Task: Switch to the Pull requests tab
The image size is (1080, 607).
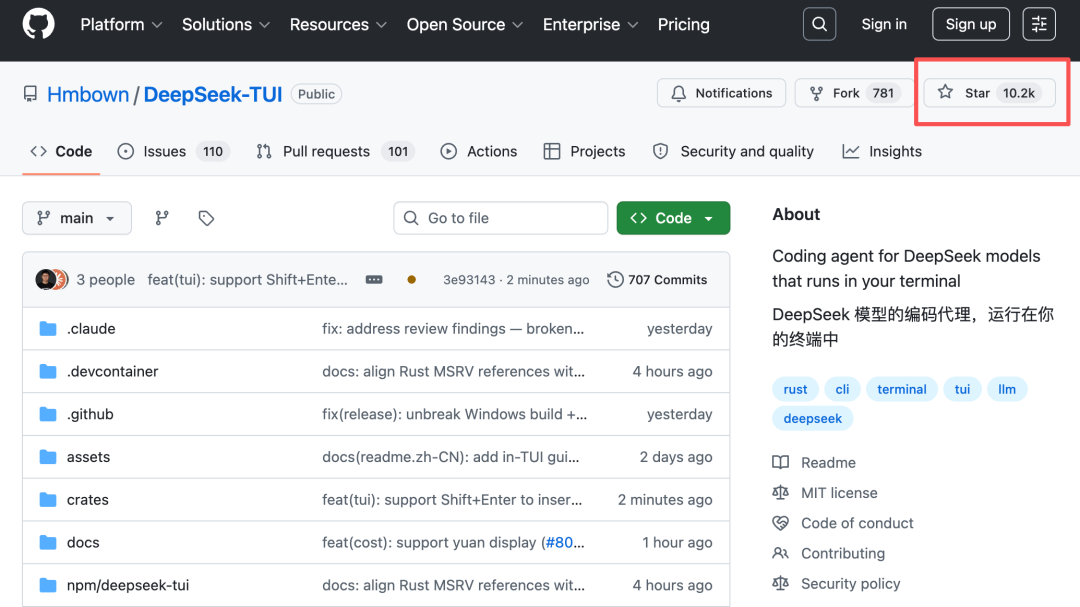Action: tap(335, 152)
